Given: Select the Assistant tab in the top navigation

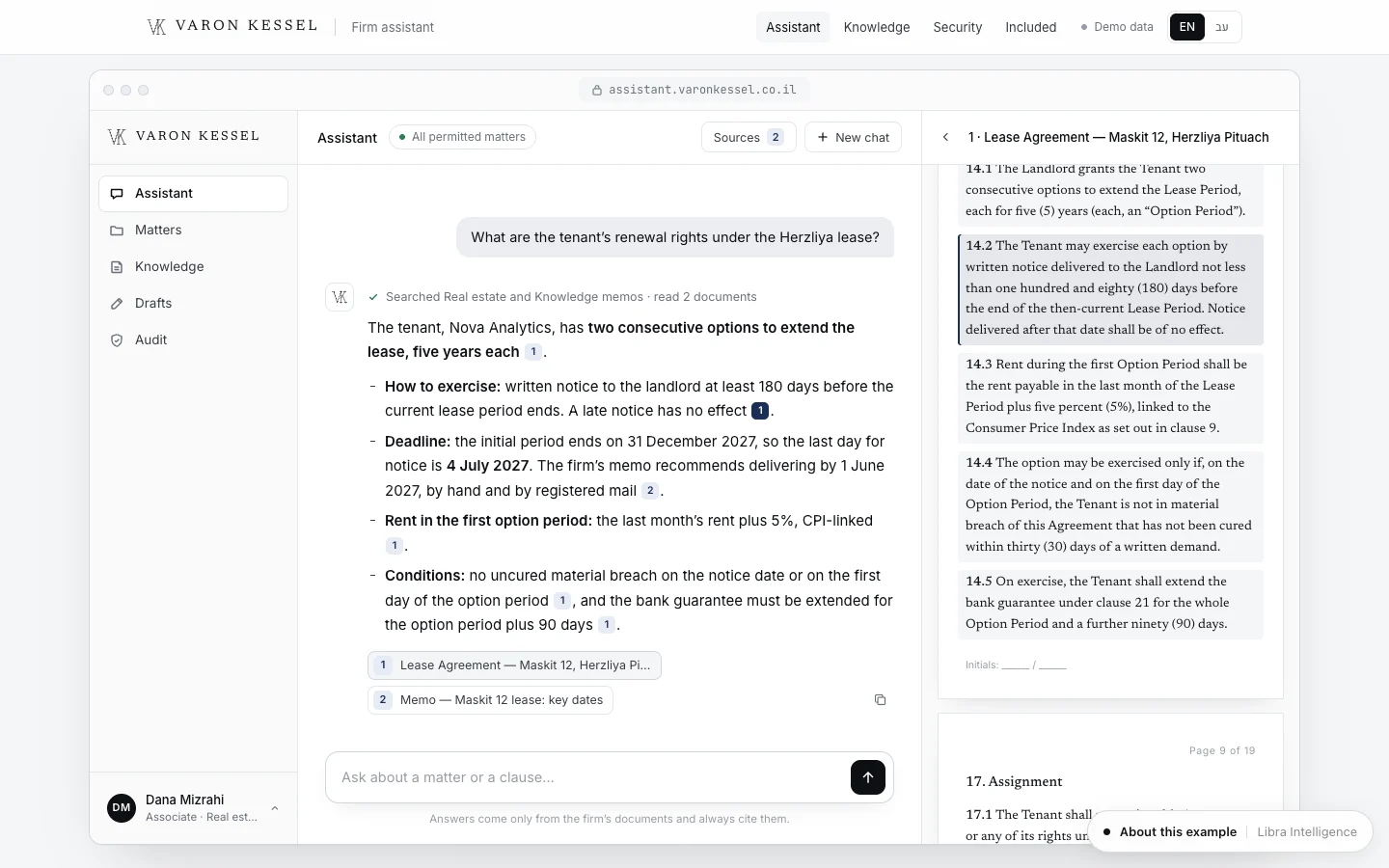Looking at the screenshot, I should click(x=793, y=27).
